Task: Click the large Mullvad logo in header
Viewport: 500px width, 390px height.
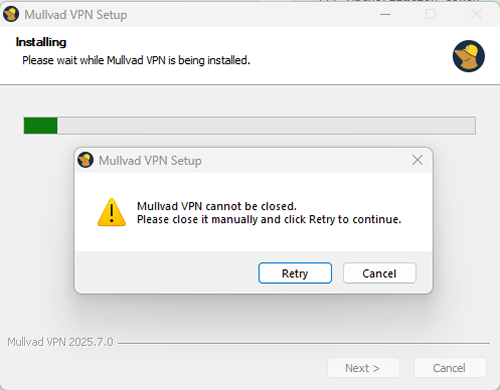Action: (x=469, y=56)
